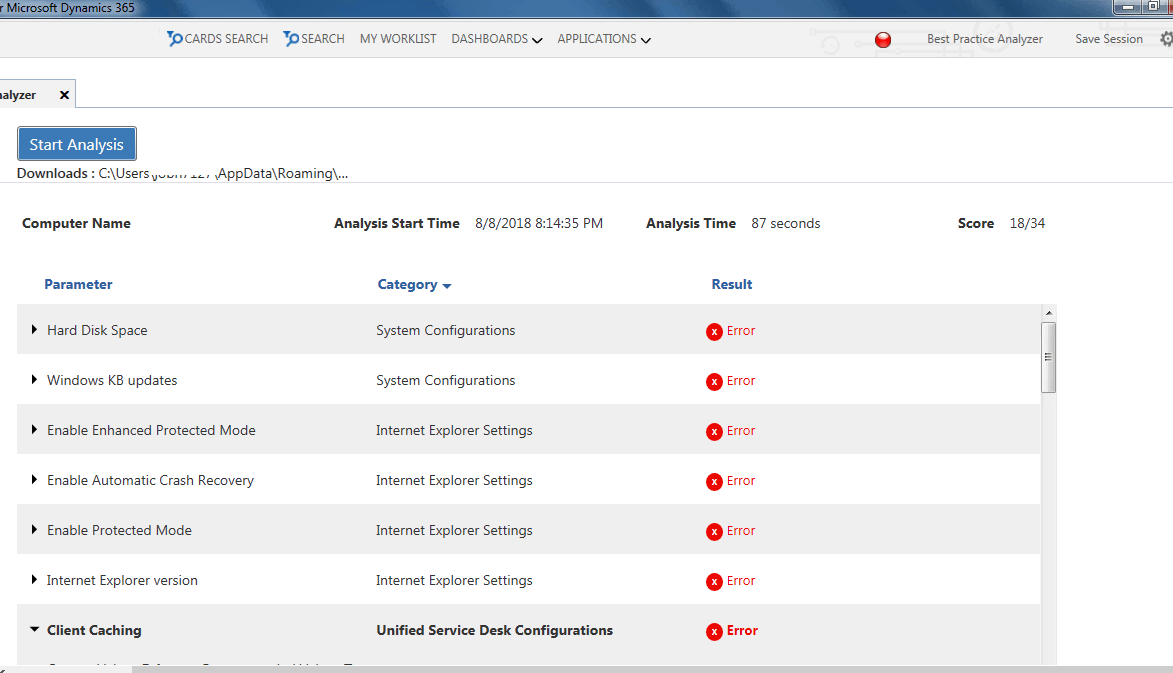
Task: Click the Search magnifier icon in toolbar
Action: 291,39
